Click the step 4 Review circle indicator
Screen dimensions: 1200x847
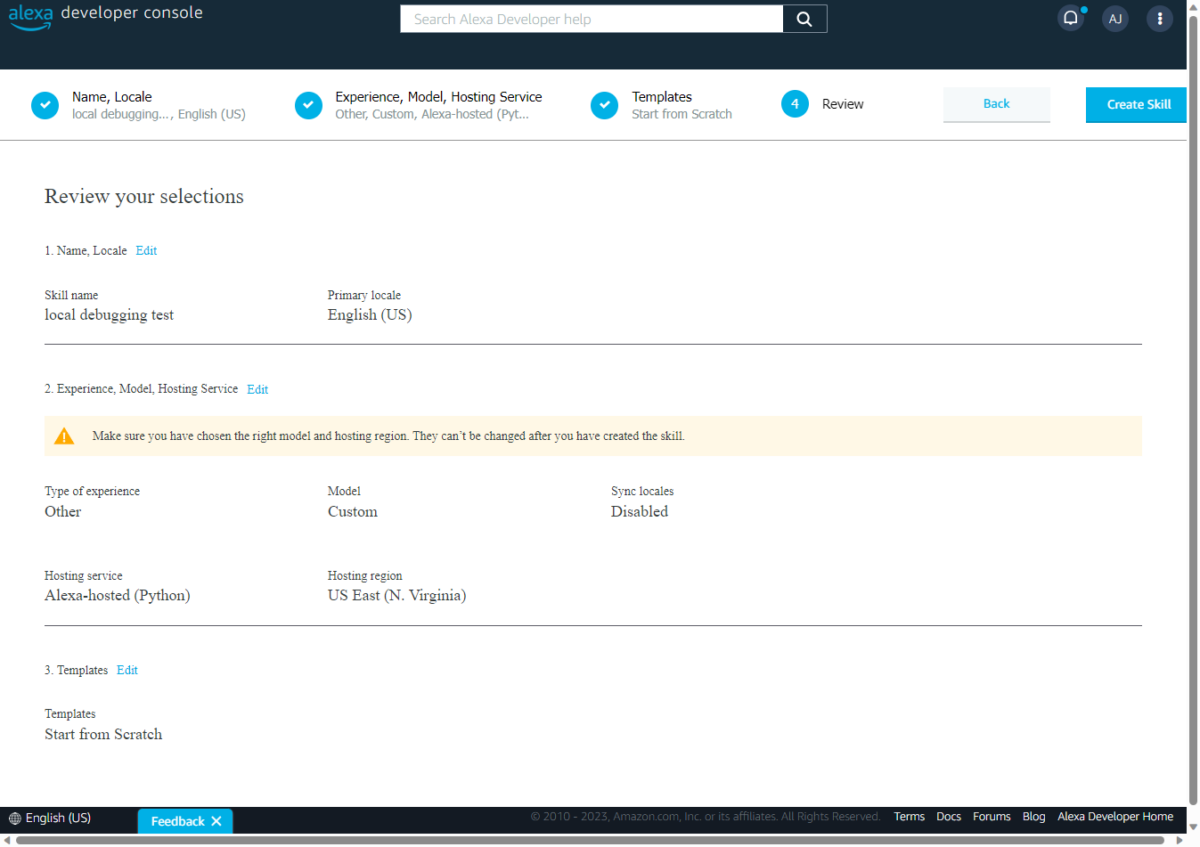click(x=794, y=104)
